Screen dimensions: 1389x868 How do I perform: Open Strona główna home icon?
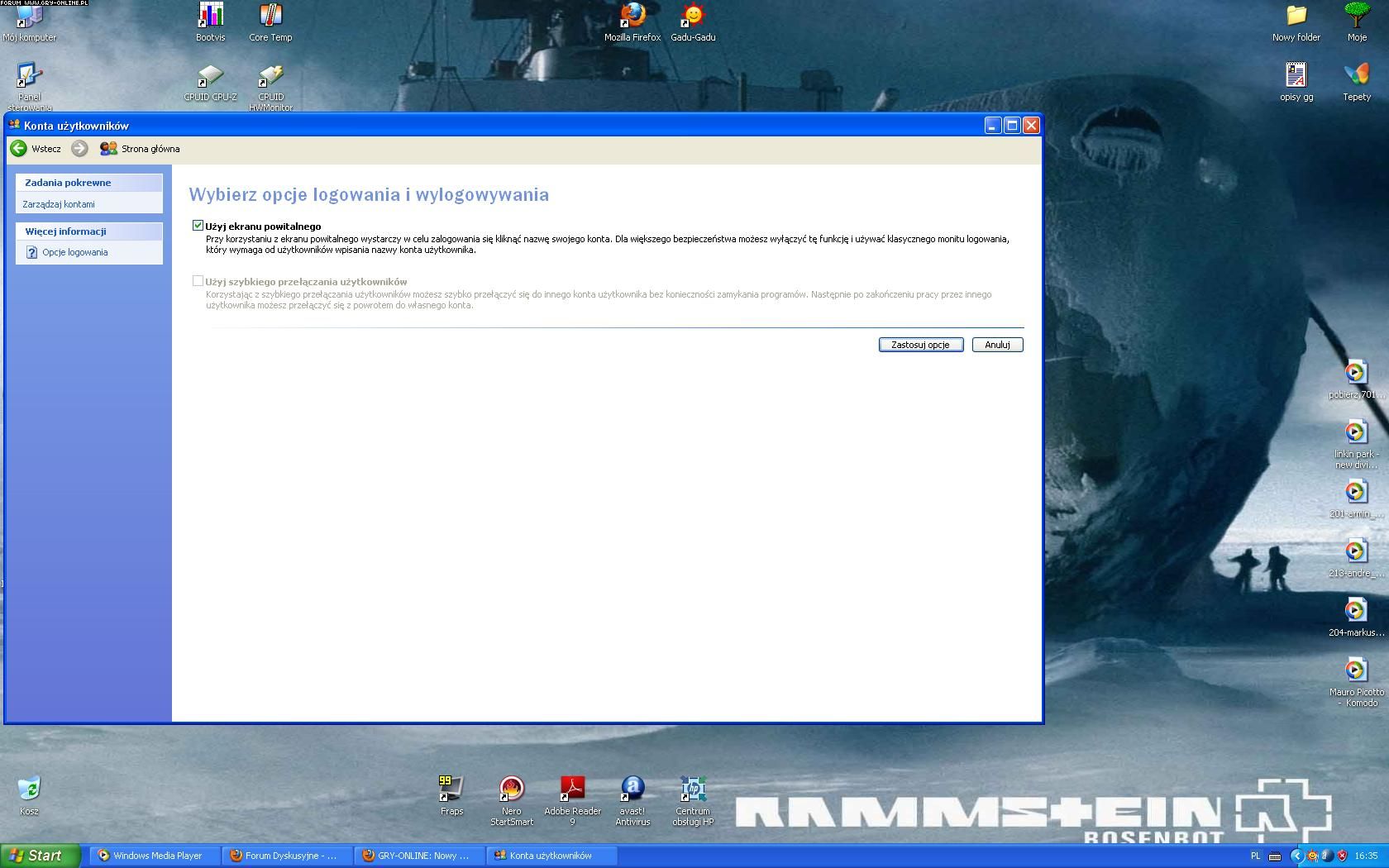click(108, 149)
